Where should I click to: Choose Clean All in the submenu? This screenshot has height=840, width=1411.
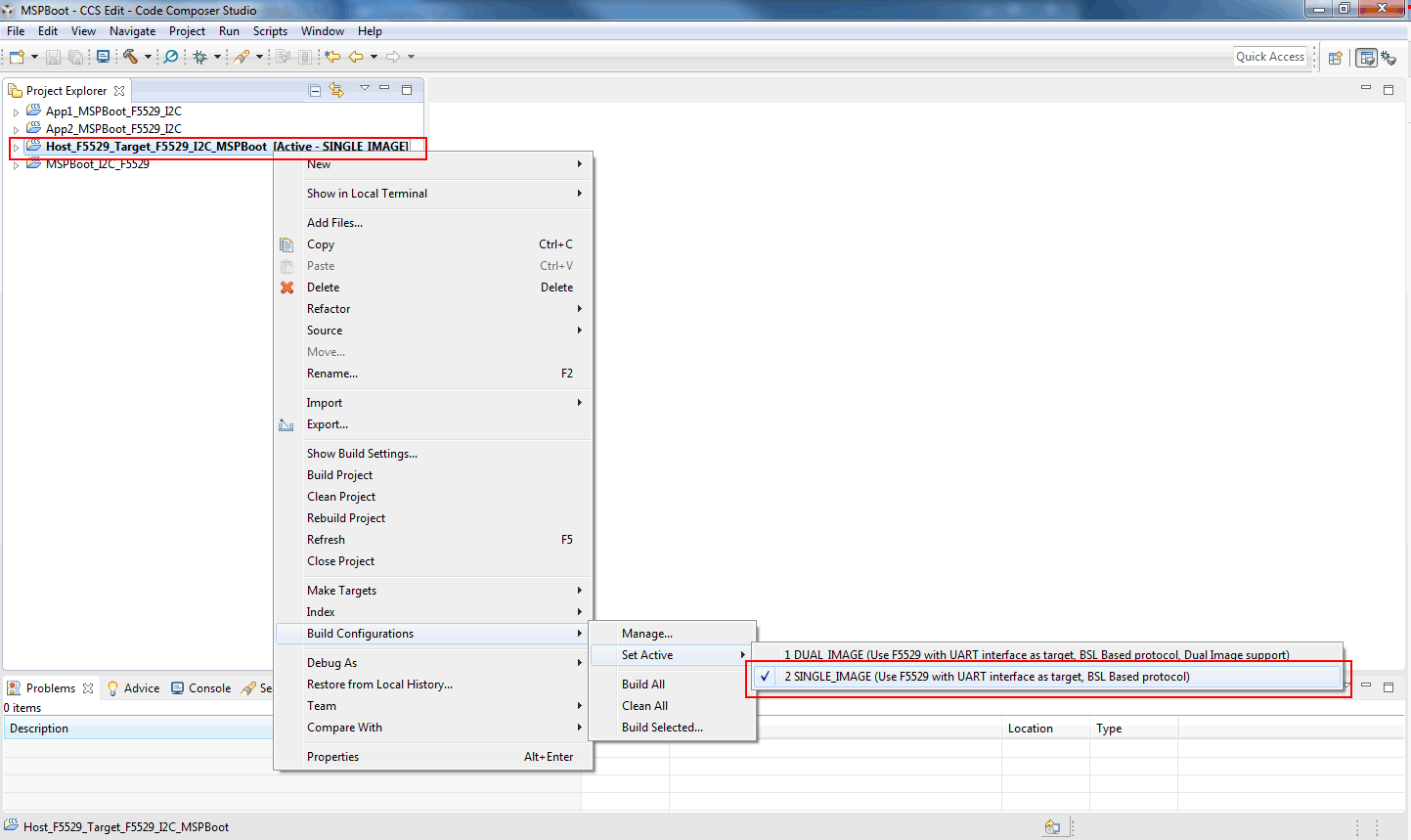(672, 706)
